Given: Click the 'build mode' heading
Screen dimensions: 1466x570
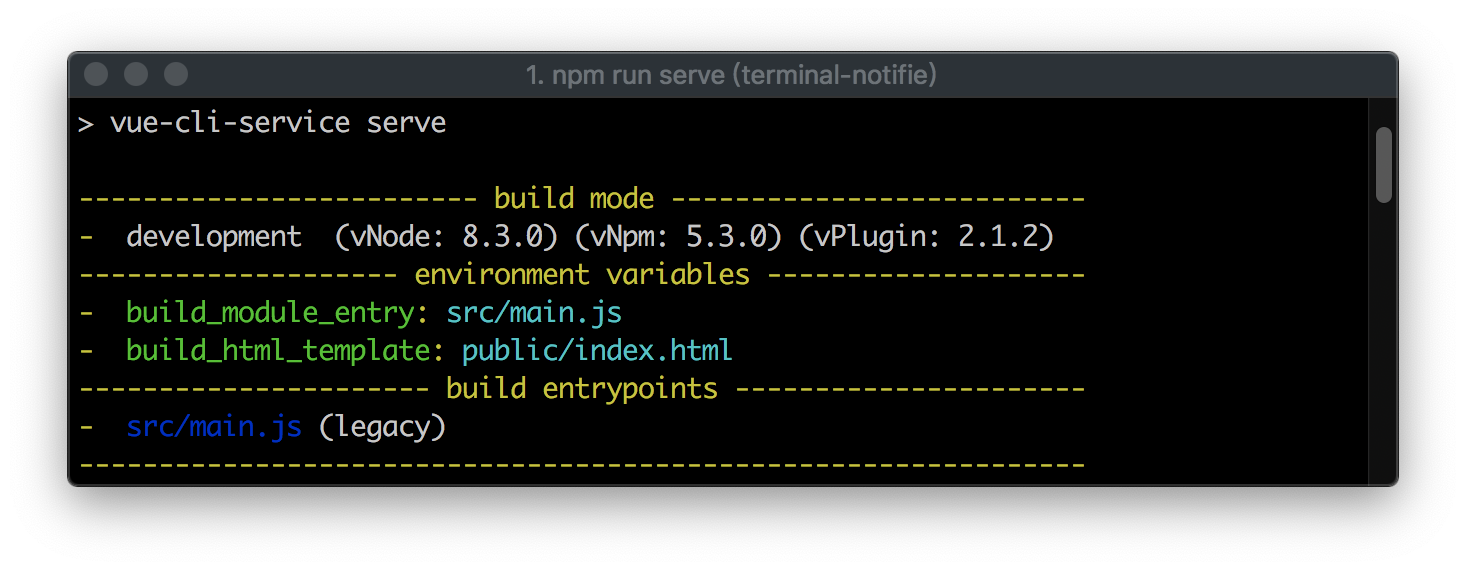Looking at the screenshot, I should pyautogui.click(x=574, y=198).
